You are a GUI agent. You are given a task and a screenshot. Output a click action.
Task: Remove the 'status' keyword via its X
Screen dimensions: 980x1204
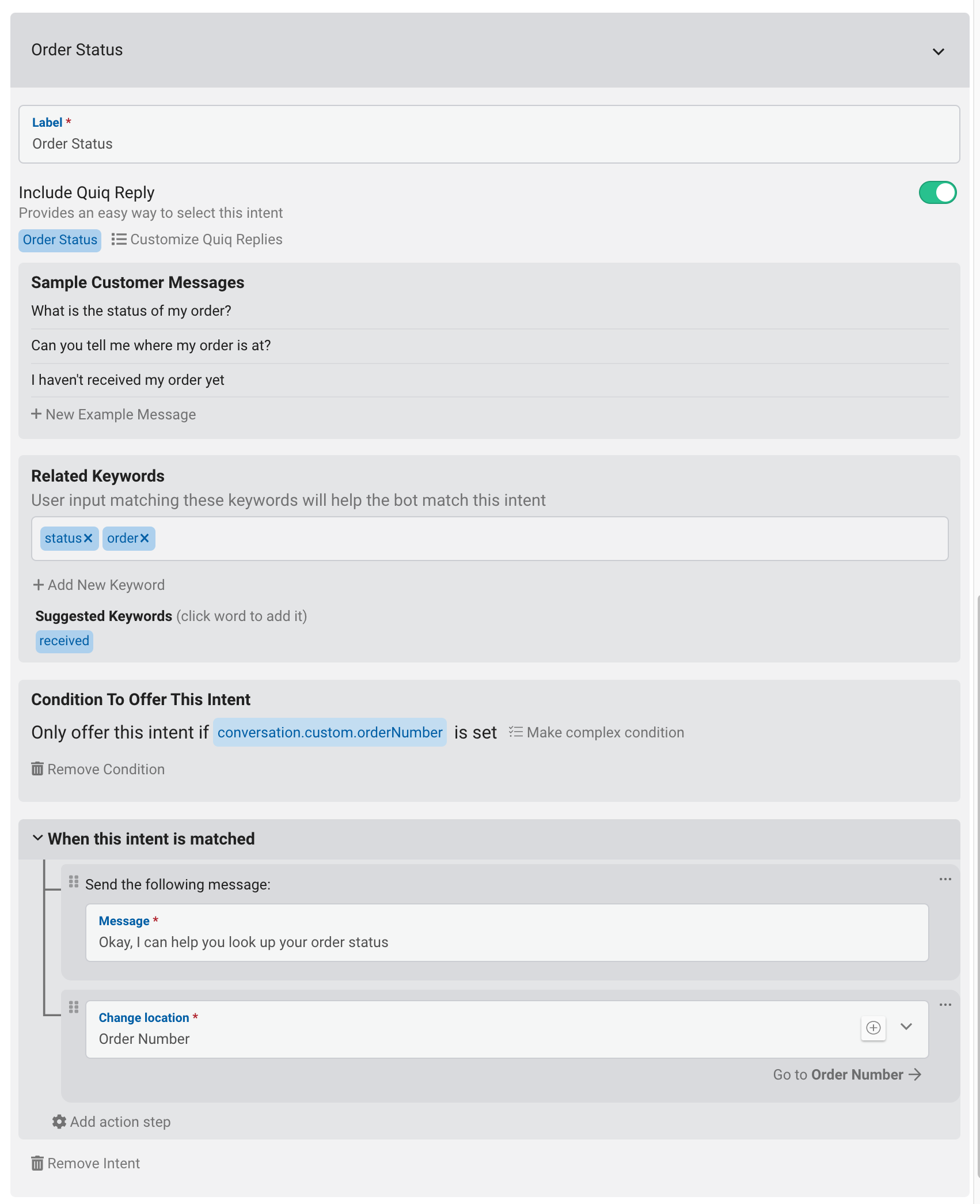(88, 538)
